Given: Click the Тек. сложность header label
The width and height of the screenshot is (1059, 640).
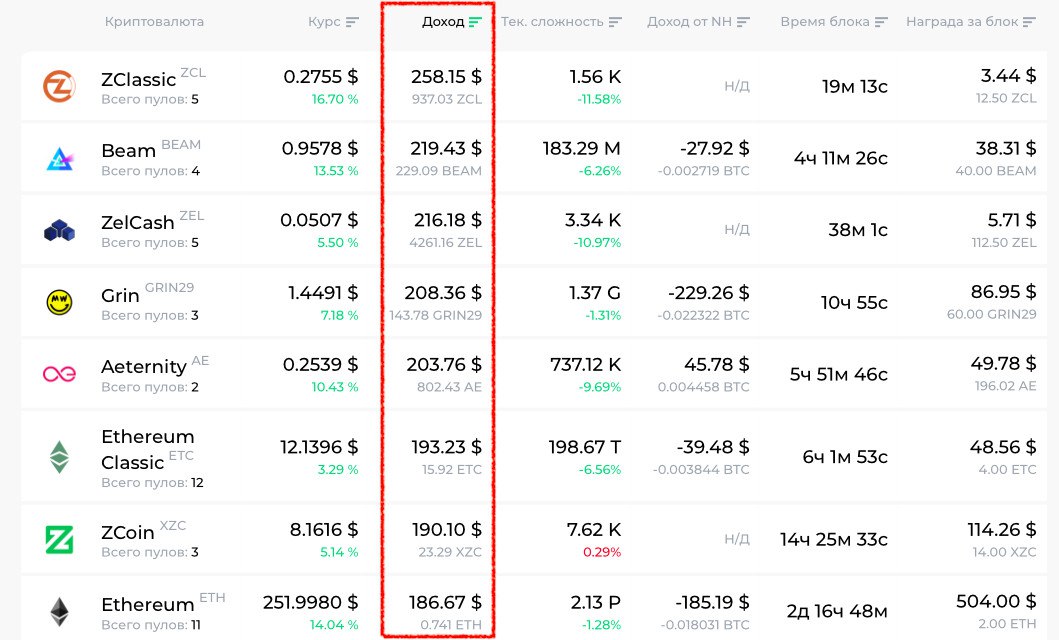Looking at the screenshot, I should pyautogui.click(x=552, y=22).
